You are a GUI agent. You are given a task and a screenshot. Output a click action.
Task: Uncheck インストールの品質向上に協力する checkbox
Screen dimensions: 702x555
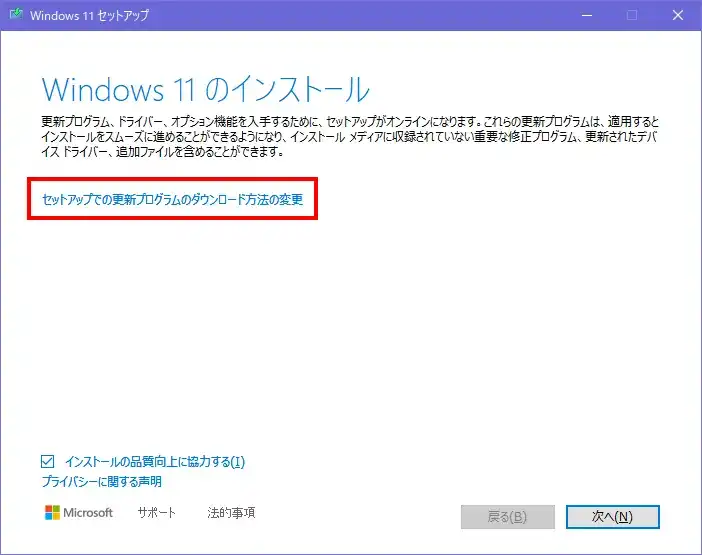click(x=48, y=462)
